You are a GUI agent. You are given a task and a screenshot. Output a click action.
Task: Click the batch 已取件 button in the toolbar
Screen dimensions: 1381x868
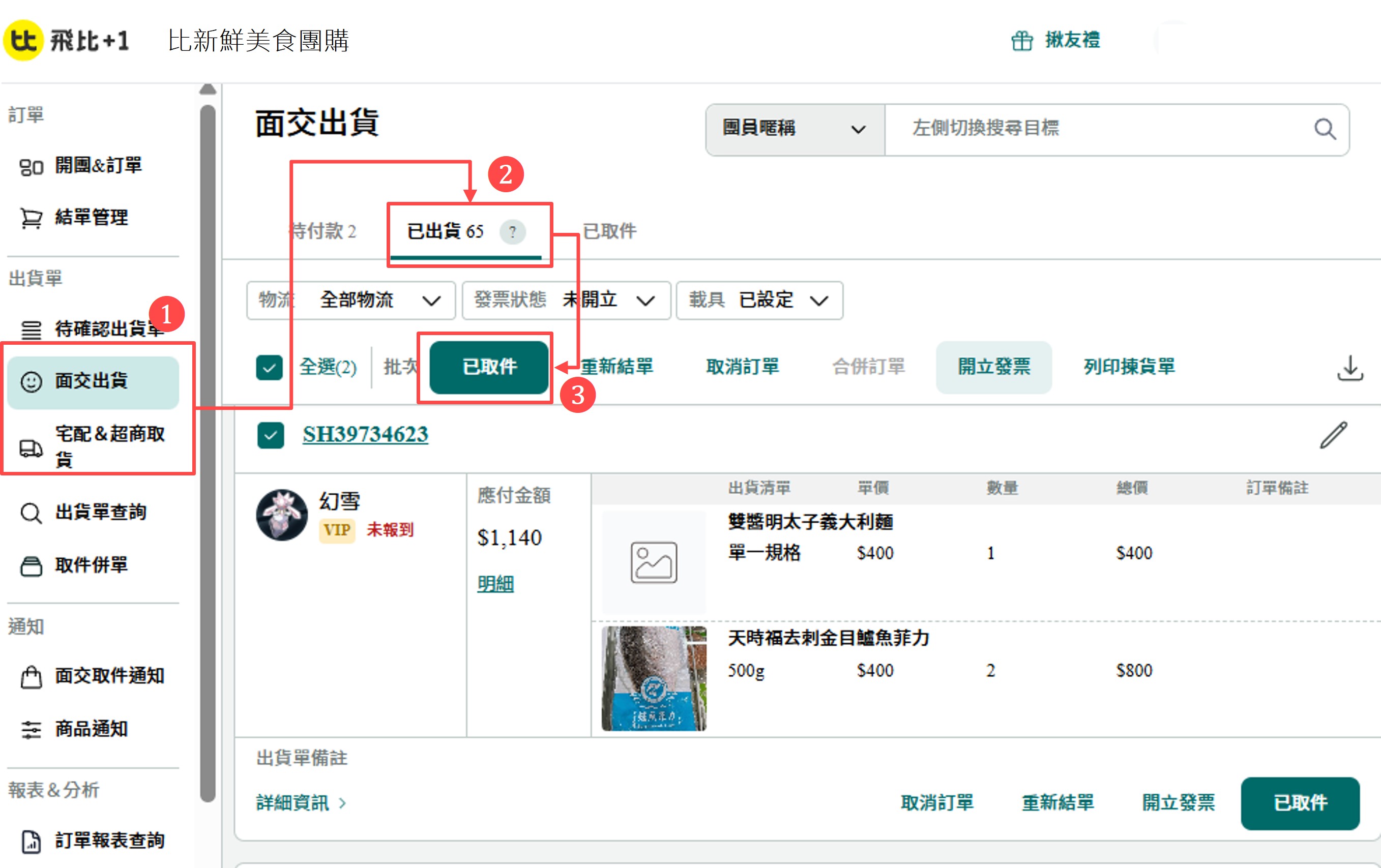489,368
